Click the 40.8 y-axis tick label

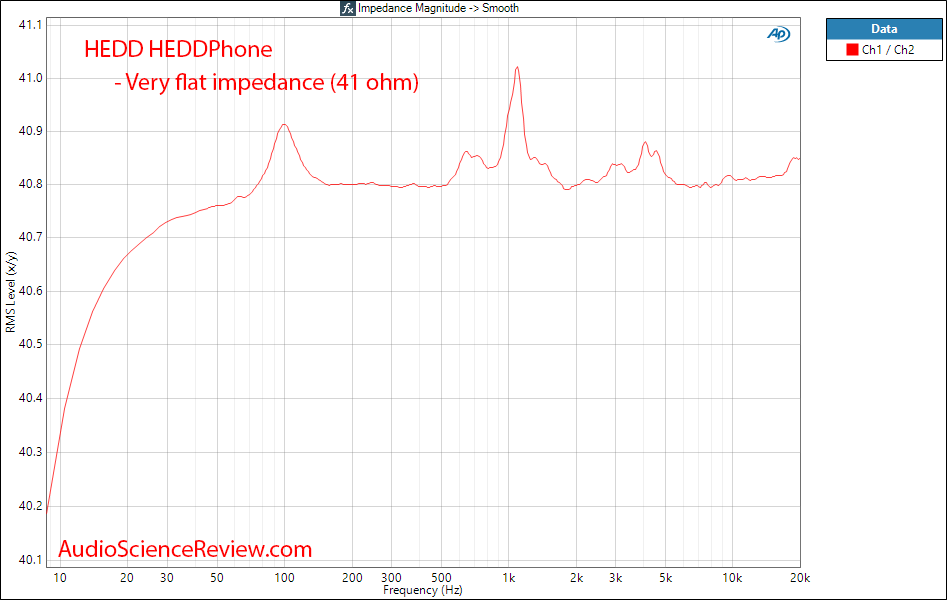point(30,184)
